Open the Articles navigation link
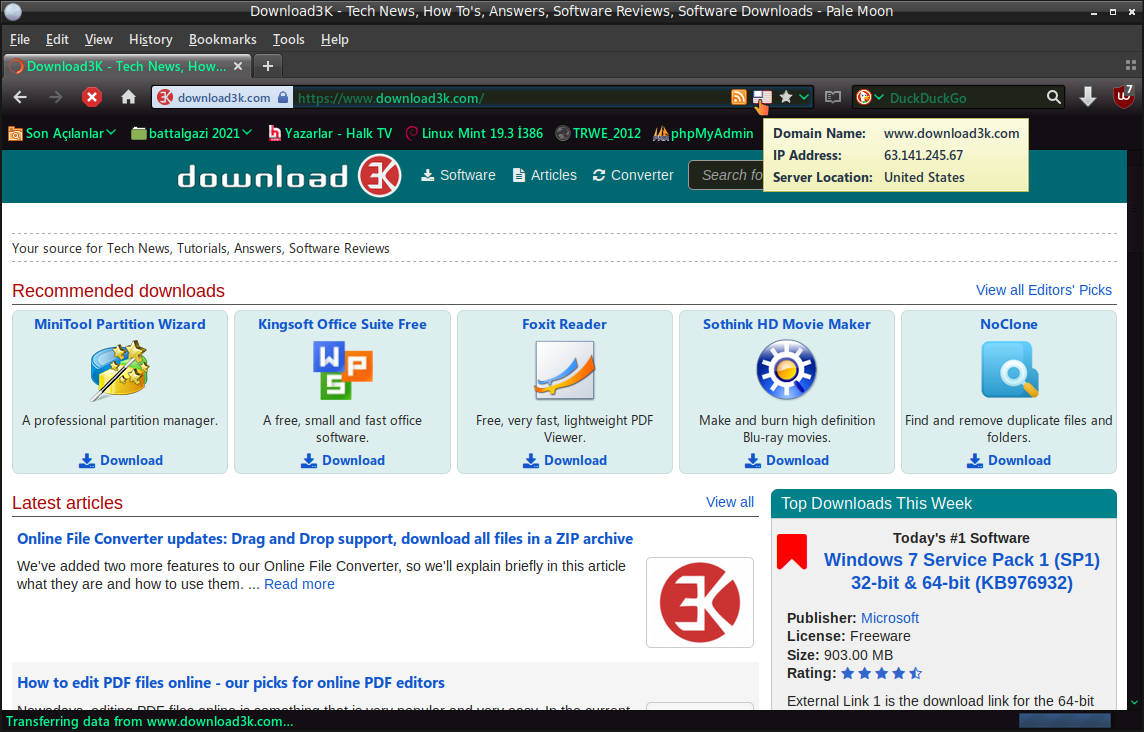 tap(544, 175)
